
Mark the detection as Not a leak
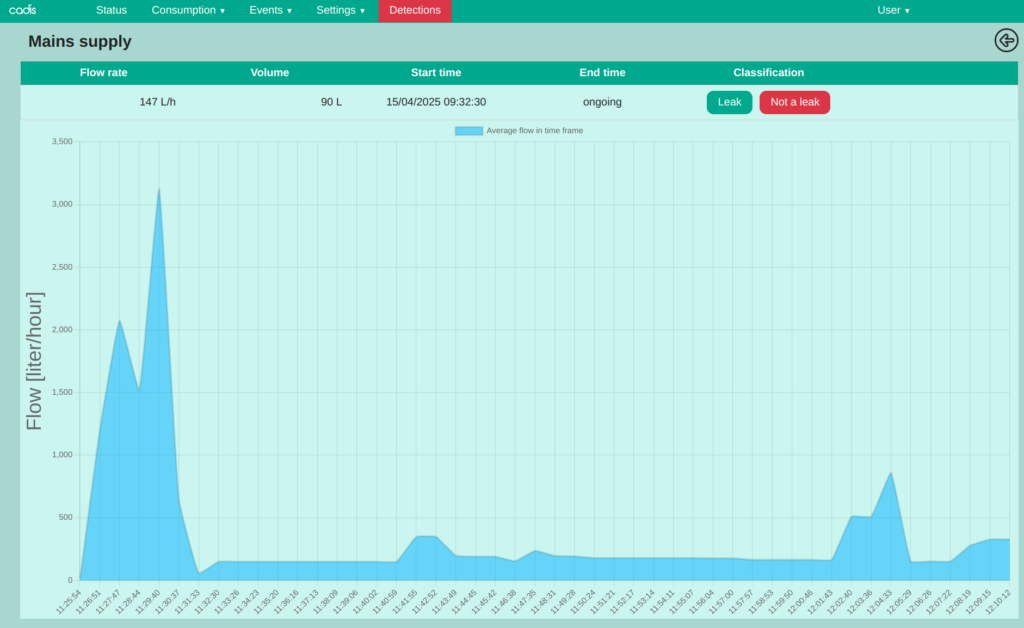point(794,101)
